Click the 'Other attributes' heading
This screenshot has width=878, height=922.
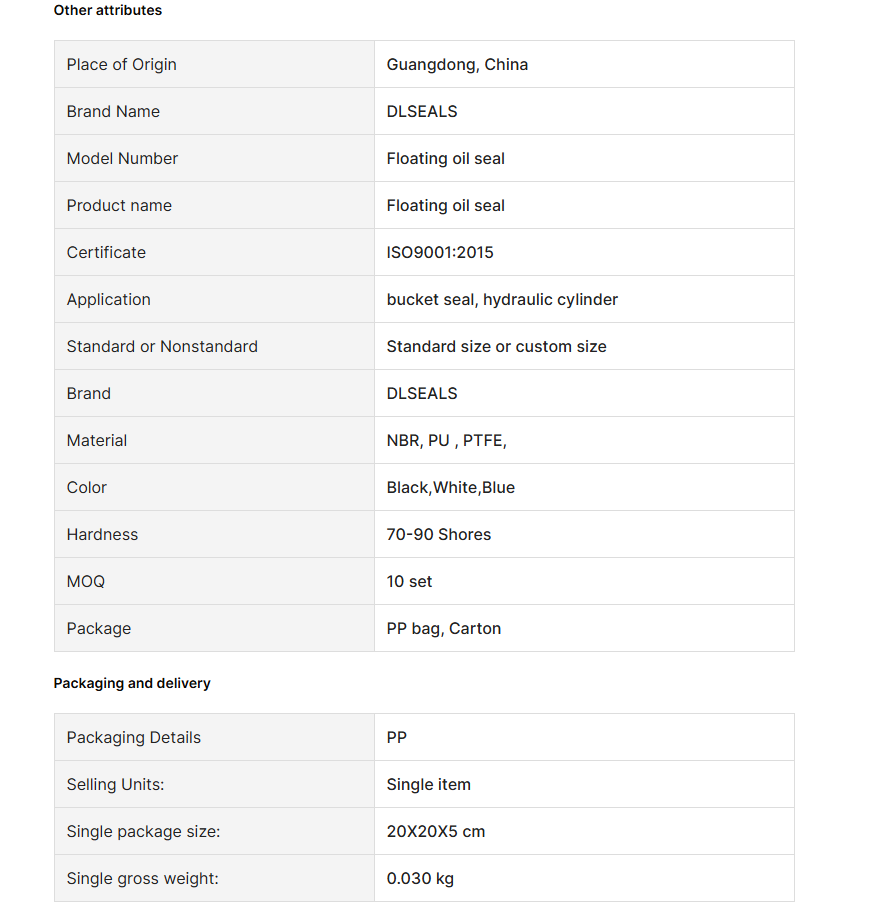pyautogui.click(x=107, y=10)
